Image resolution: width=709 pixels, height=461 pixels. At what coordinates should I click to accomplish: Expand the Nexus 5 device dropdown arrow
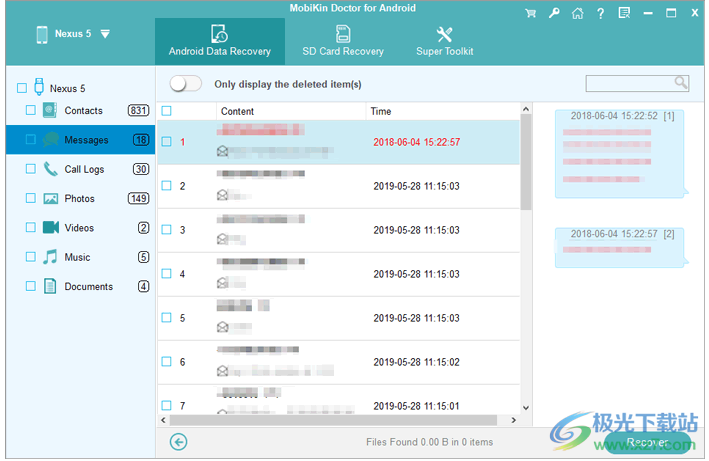(x=105, y=34)
